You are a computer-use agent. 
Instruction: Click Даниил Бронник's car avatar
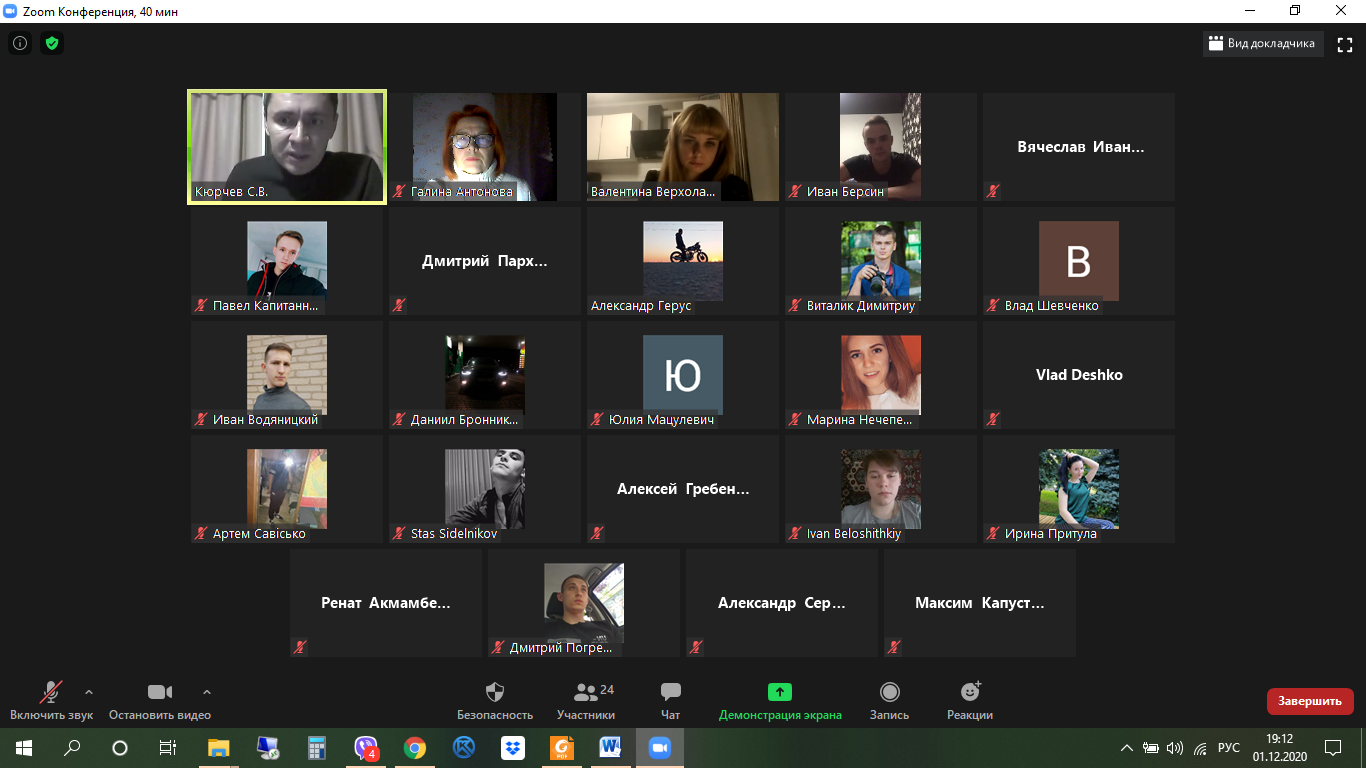pos(485,375)
